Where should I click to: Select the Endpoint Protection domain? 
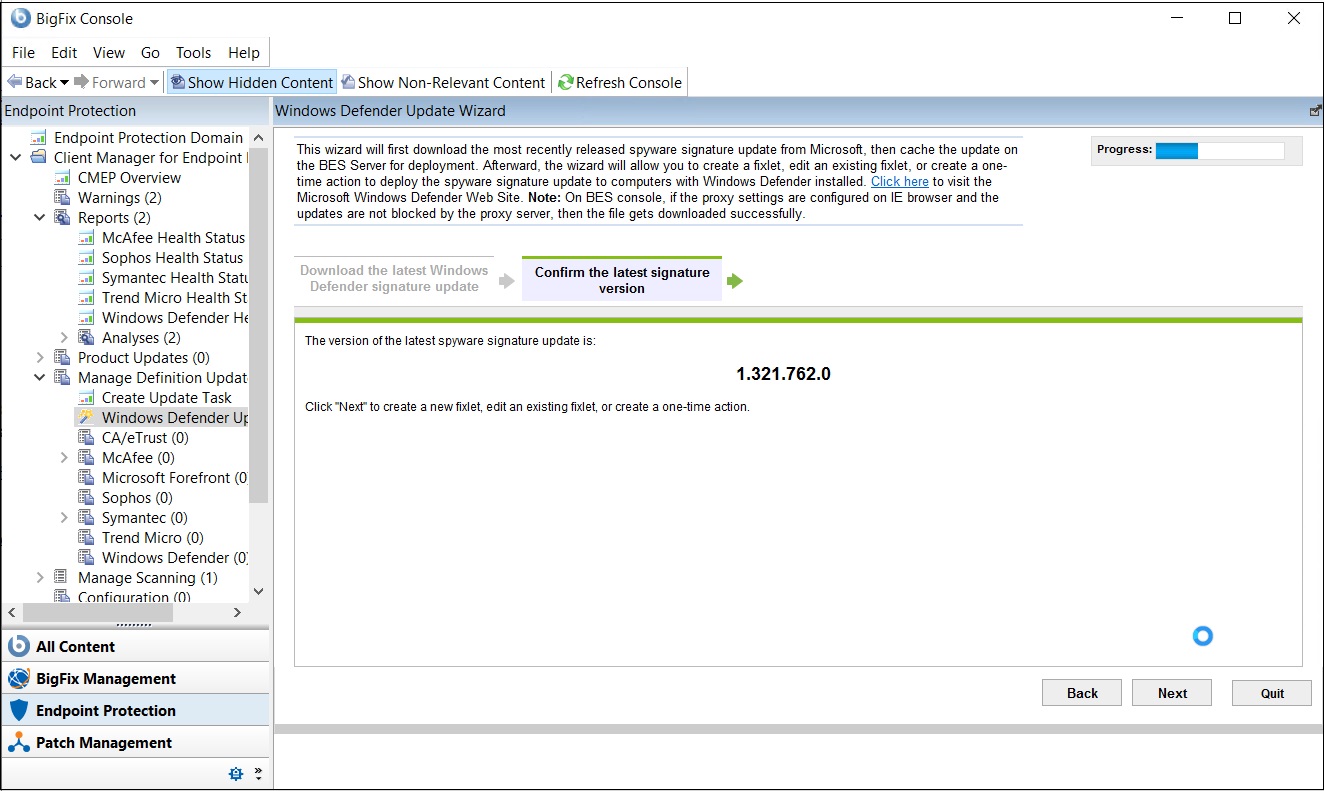coord(135,710)
